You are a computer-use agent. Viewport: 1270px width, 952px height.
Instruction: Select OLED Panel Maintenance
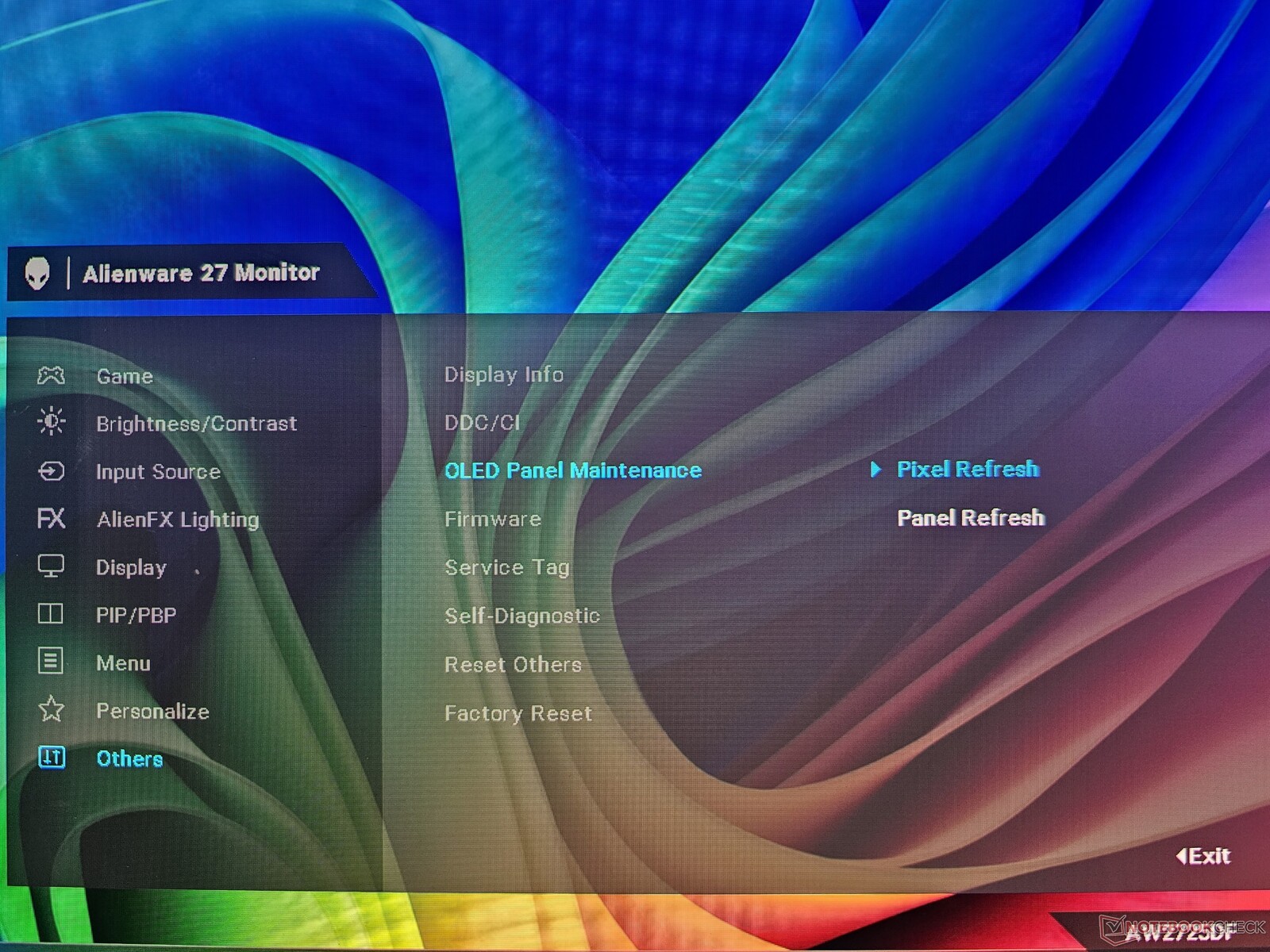(x=573, y=470)
